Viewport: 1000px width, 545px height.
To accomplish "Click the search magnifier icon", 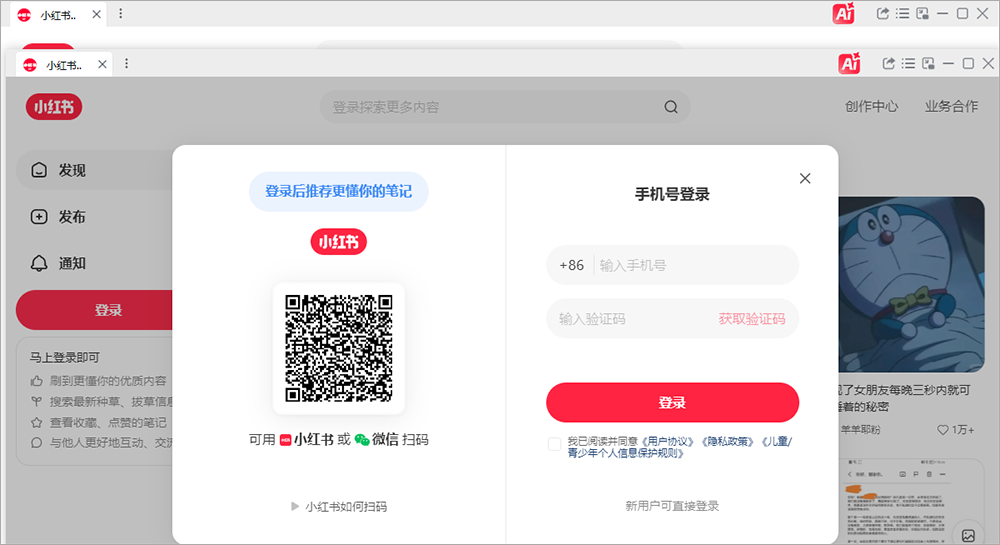I will point(671,107).
